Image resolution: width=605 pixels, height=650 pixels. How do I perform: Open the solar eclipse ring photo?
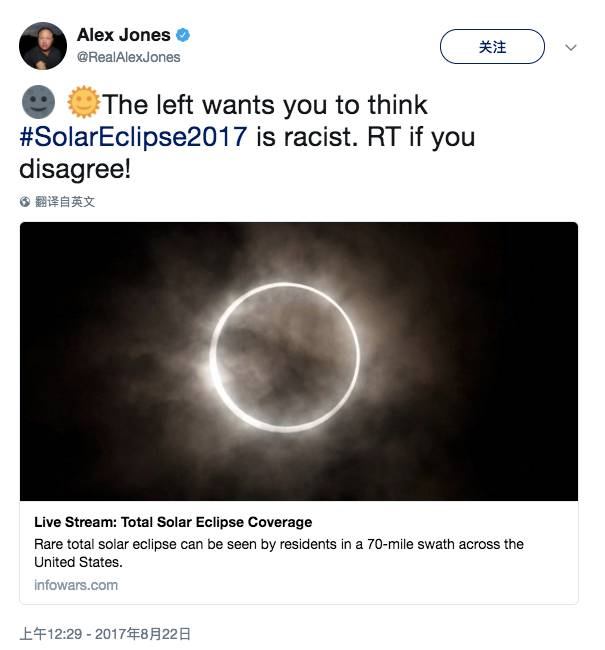[299, 361]
